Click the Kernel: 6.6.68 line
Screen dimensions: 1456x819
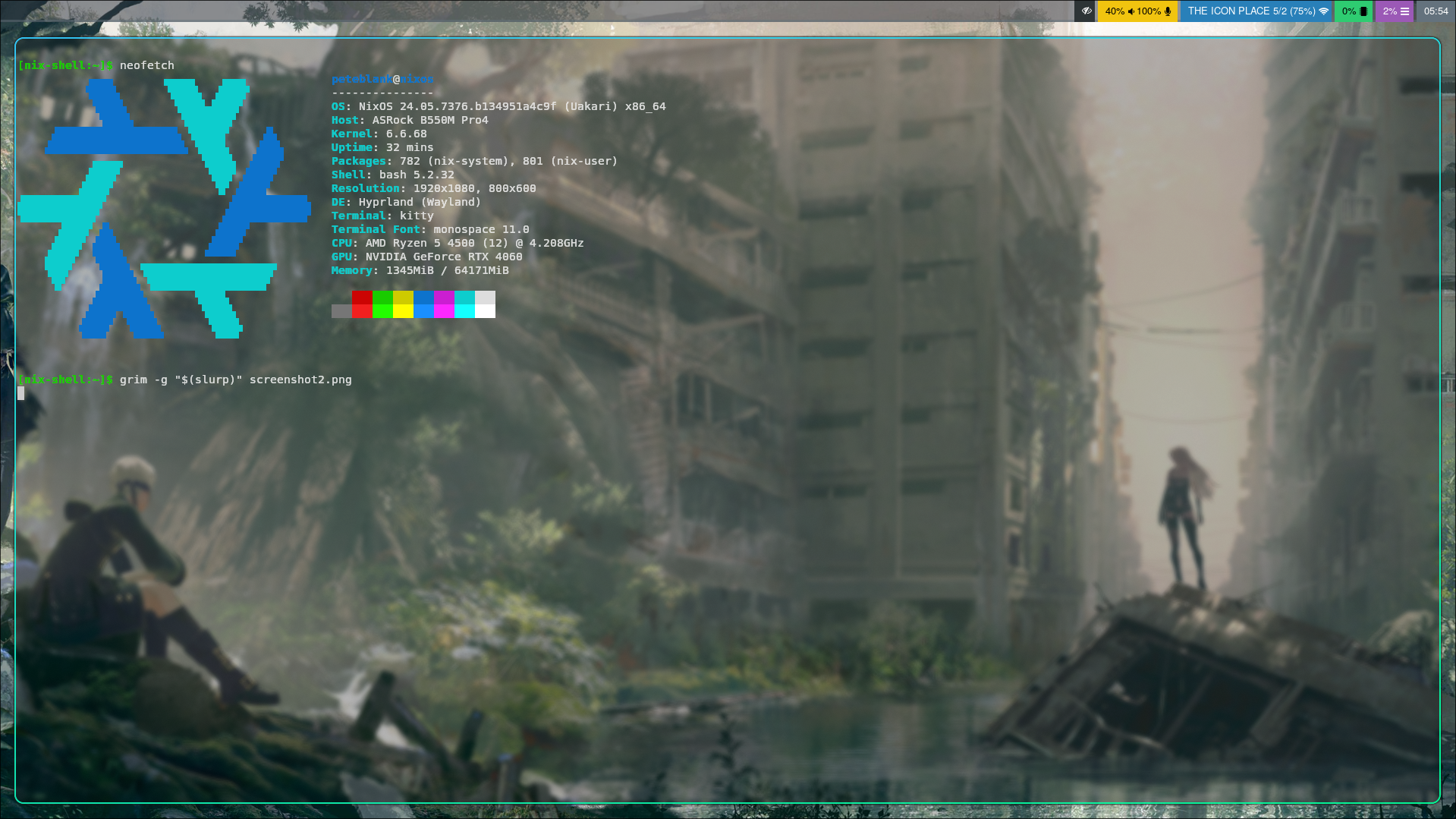(379, 134)
